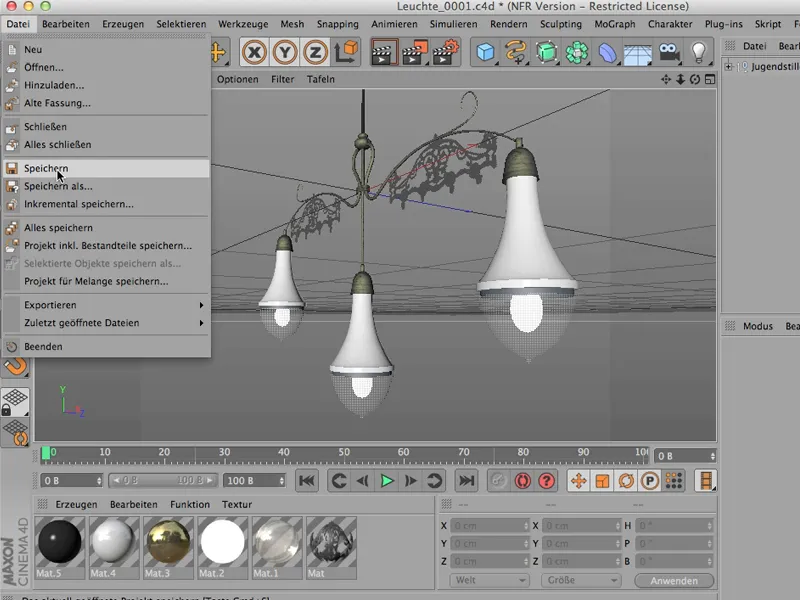Toggle autokeying red circle button
The height and width of the screenshot is (600, 800).
pyautogui.click(x=522, y=481)
